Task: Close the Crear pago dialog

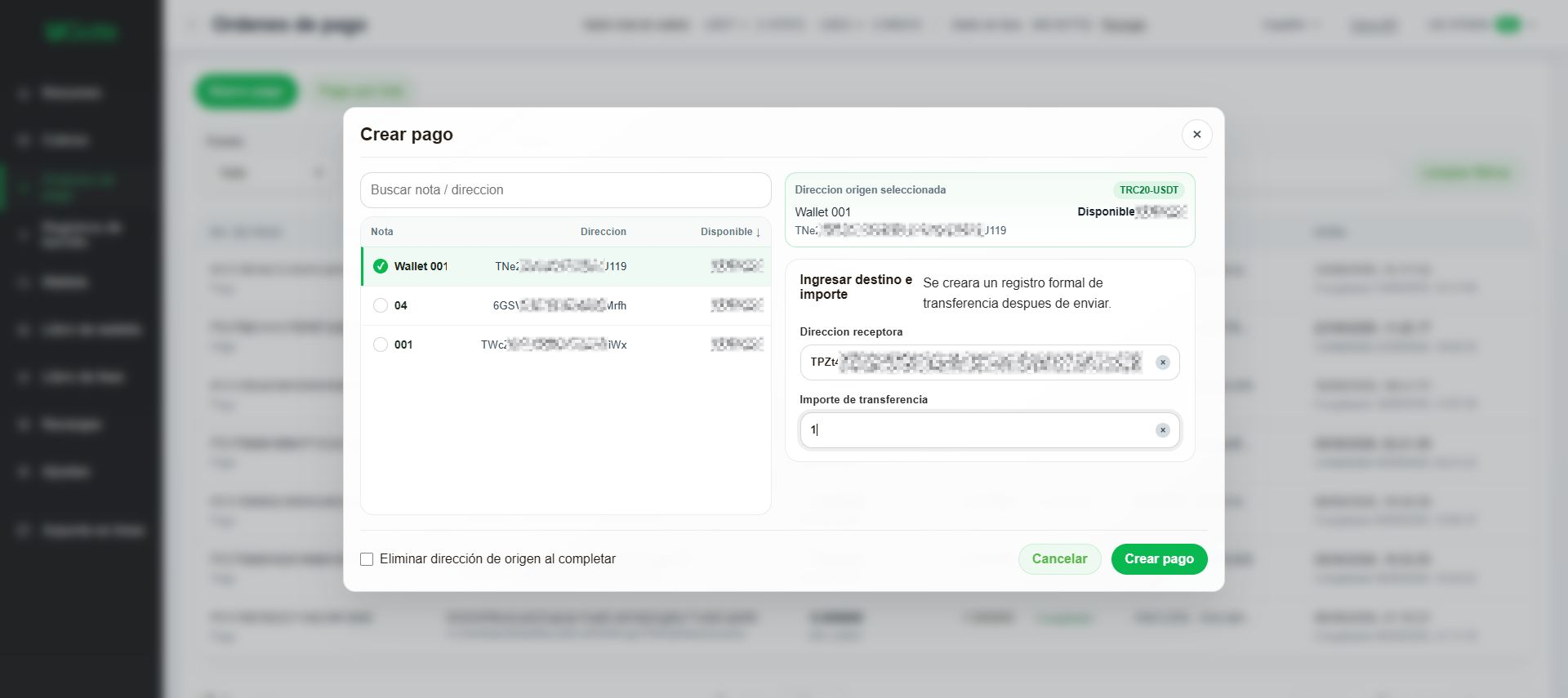Action: tap(1196, 135)
